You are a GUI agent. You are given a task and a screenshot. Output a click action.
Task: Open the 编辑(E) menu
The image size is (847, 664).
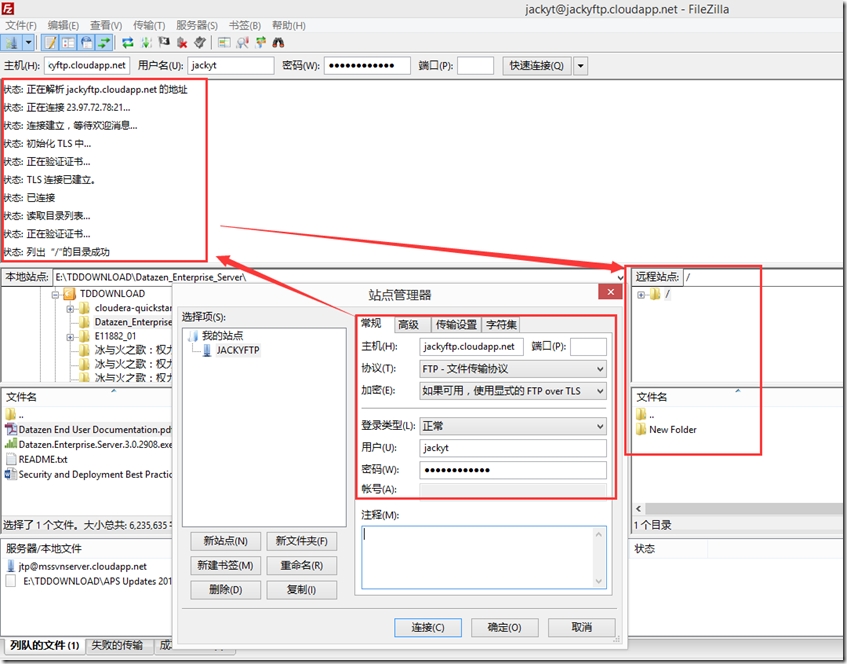click(x=63, y=25)
